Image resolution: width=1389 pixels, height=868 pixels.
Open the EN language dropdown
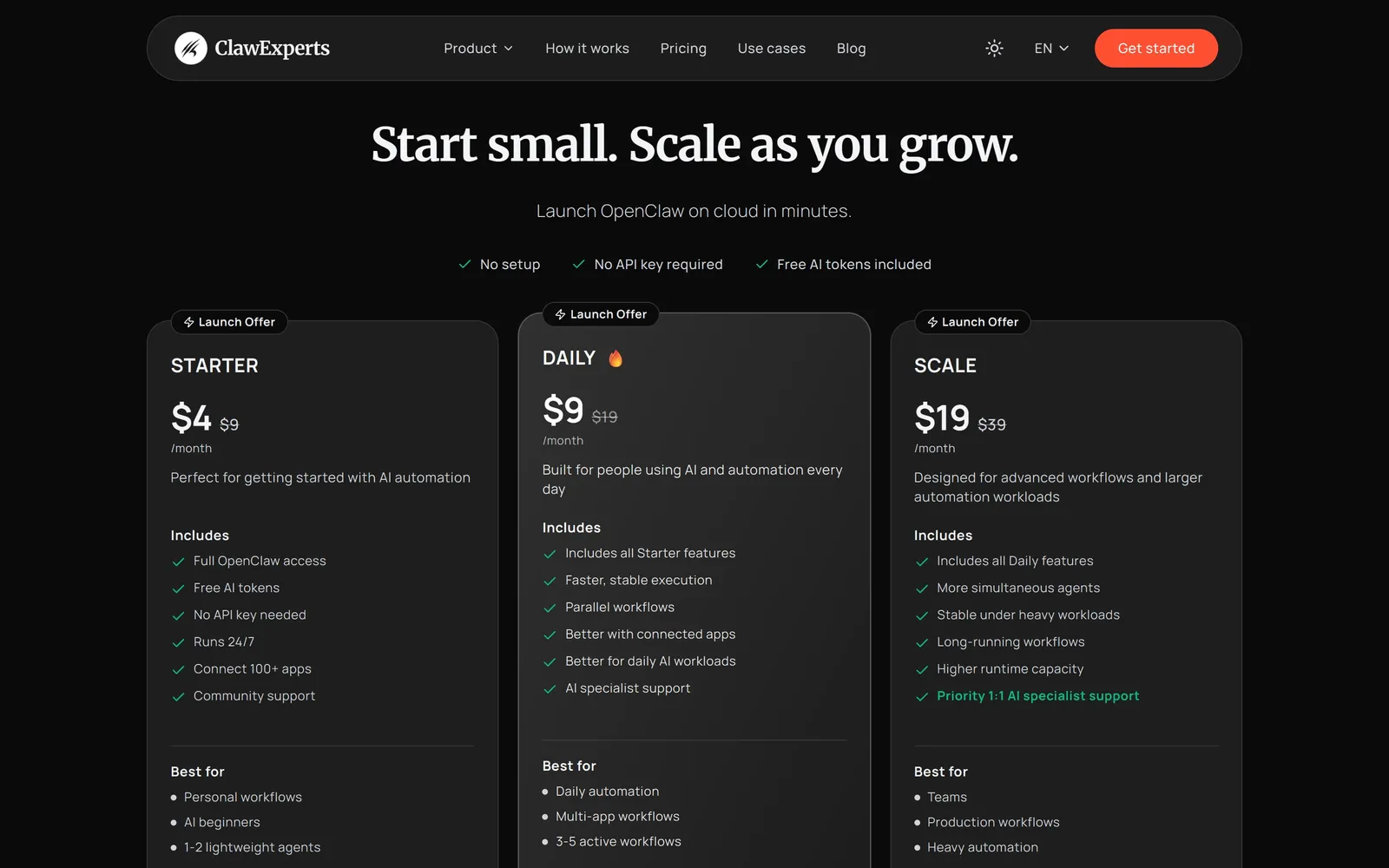1051,49
